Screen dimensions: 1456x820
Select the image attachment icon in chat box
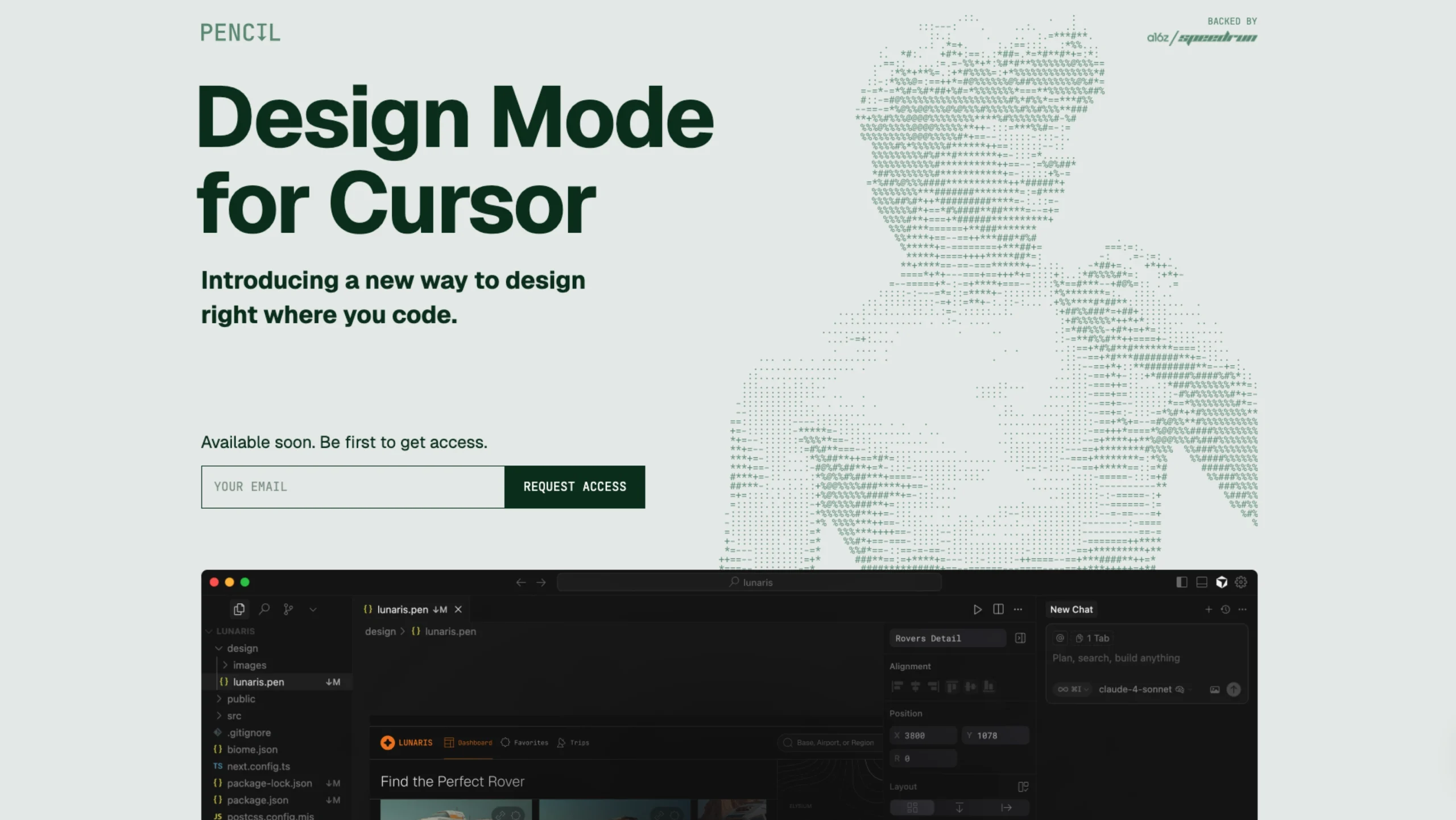pyautogui.click(x=1215, y=690)
